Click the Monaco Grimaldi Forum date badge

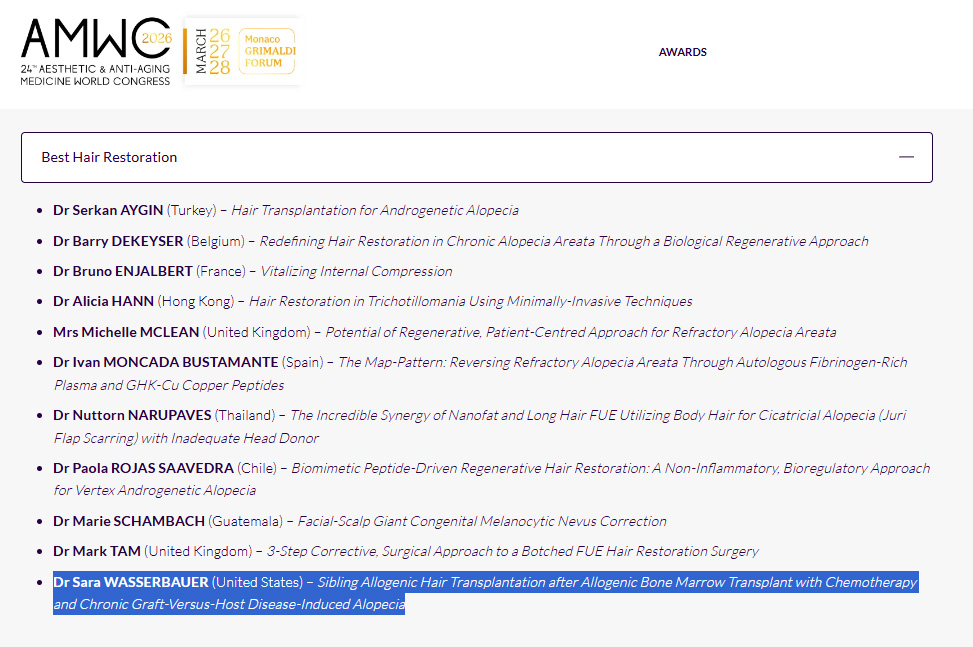243,51
